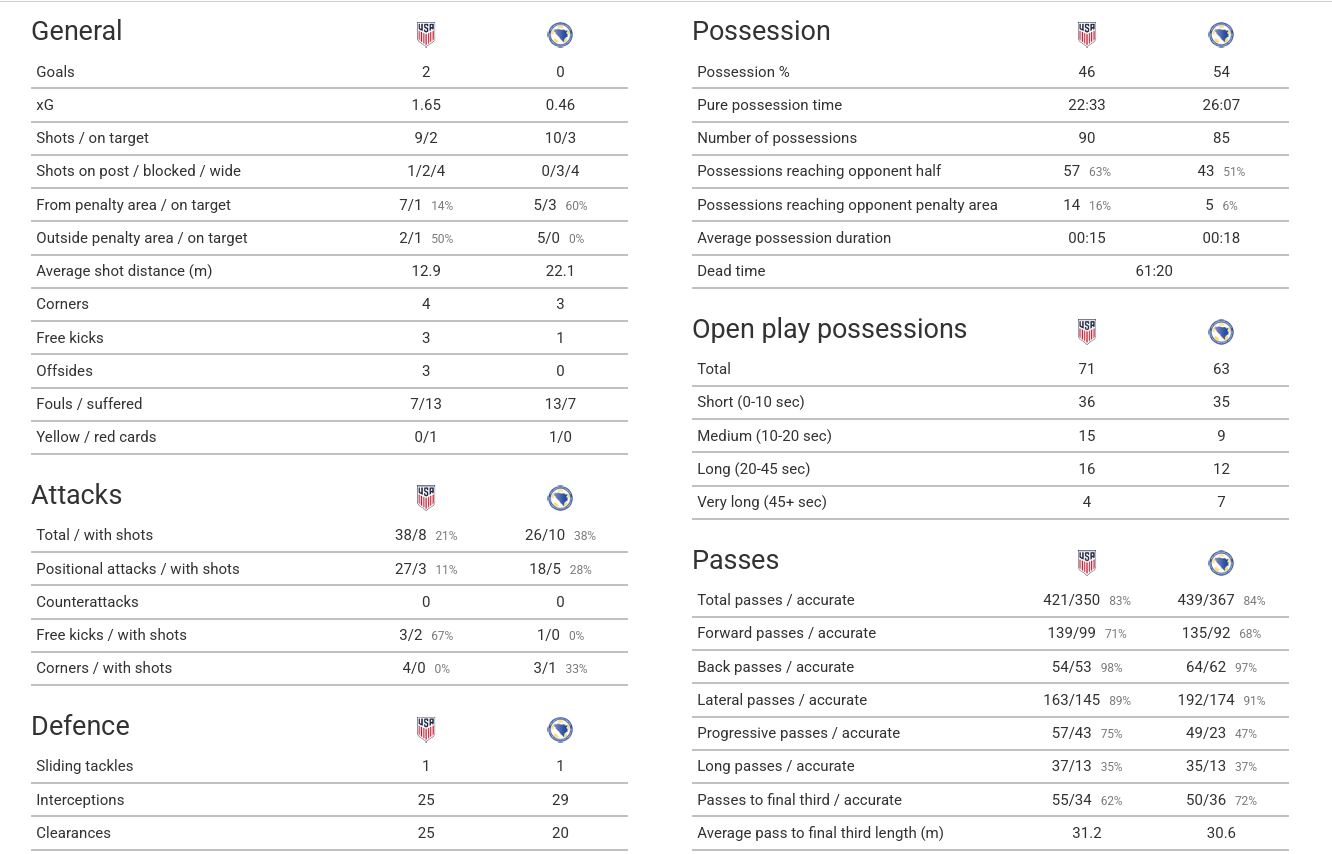The image size is (1332, 854).
Task: Click the Bosnia crest in Possession section
Action: pyautogui.click(x=1221, y=35)
